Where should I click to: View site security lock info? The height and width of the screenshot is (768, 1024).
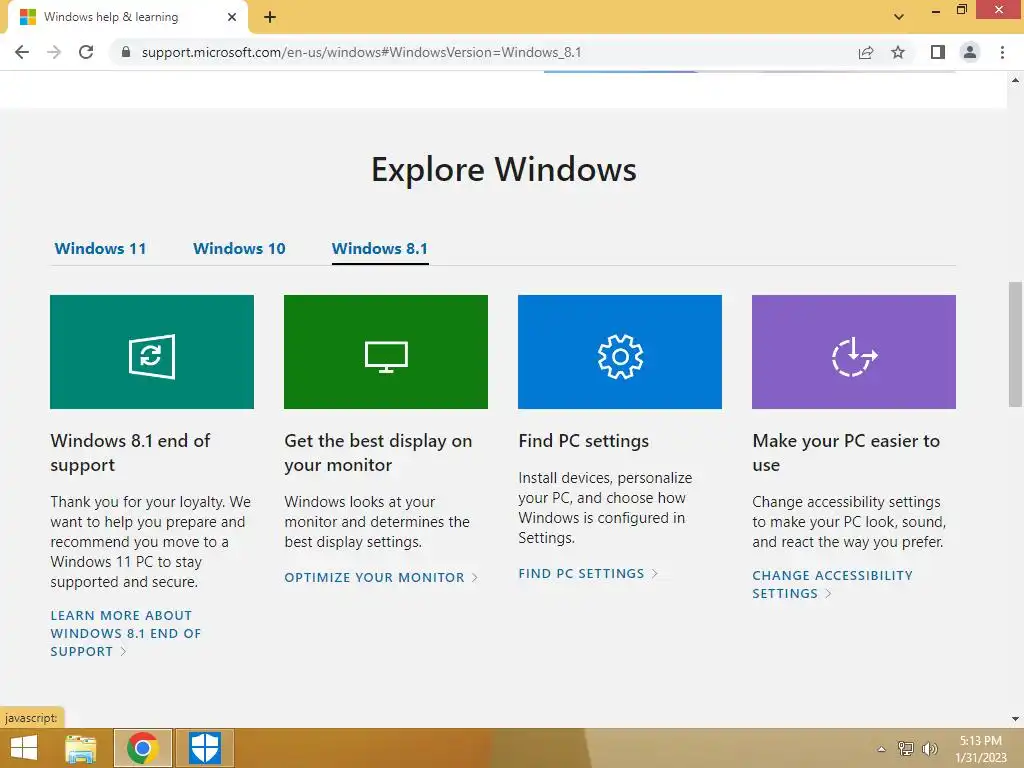(x=126, y=52)
